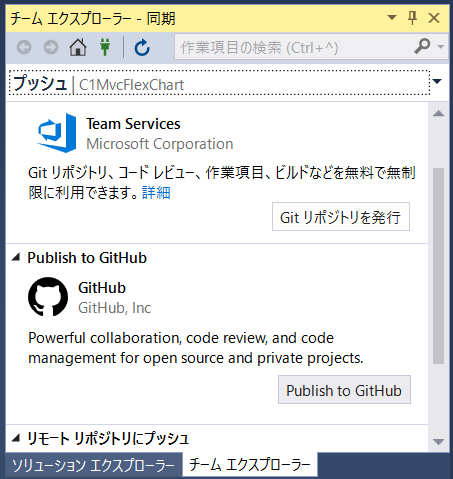Open search options dropdown arrow beside magnifier
Image resolution: width=453 pixels, height=479 pixels.
[441, 47]
